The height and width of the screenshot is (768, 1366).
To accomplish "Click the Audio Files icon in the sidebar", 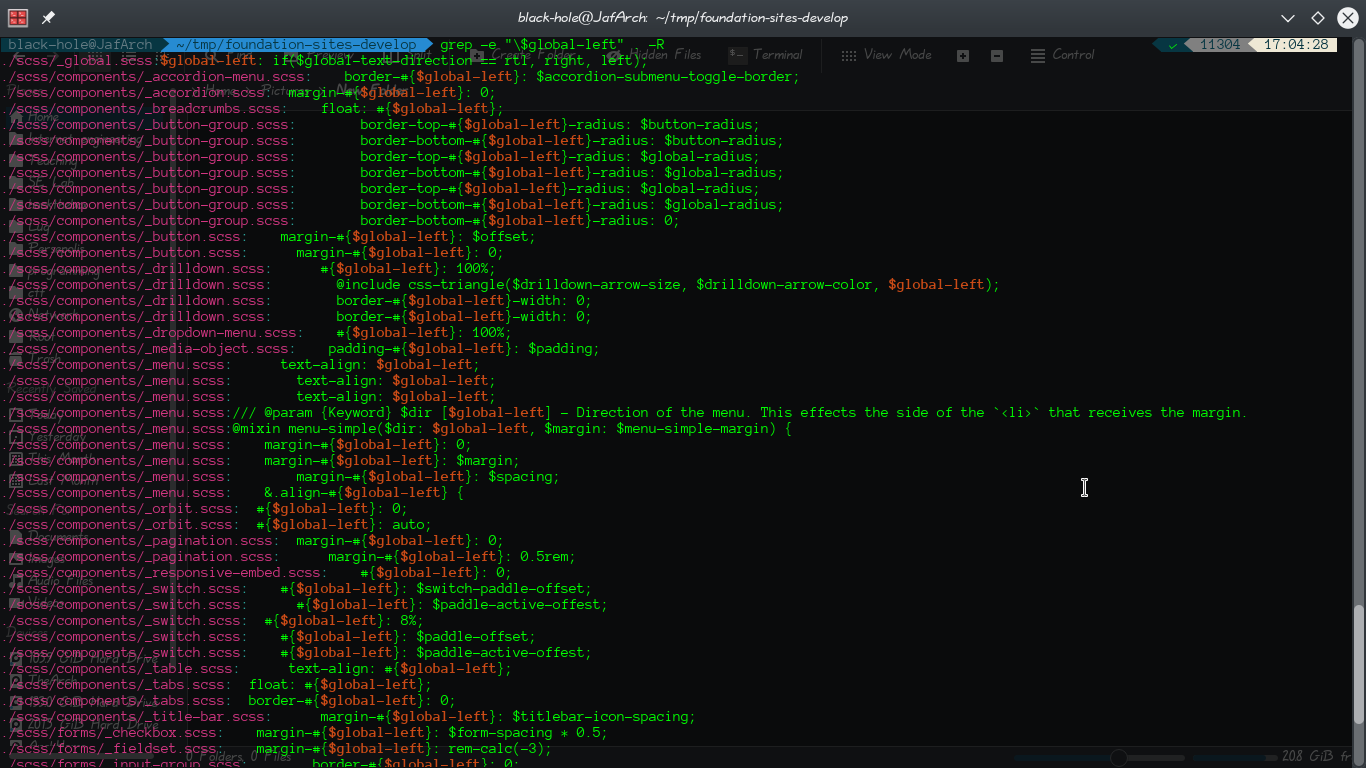I will tap(60, 581).
